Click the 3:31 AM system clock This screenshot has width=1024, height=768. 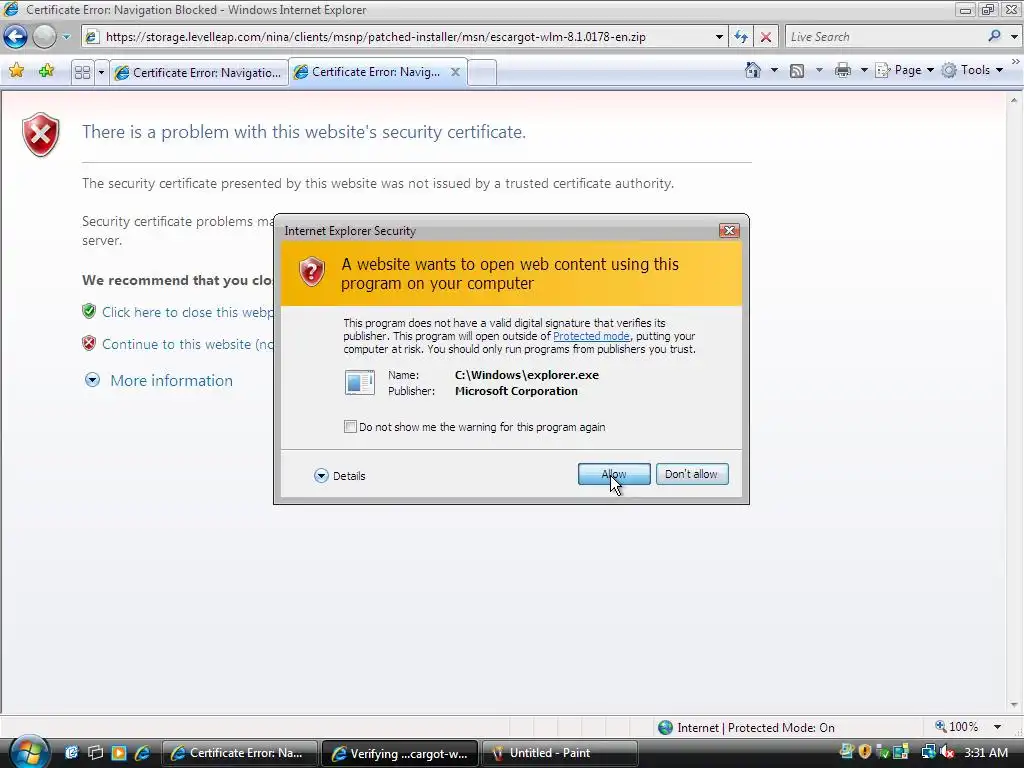(985, 752)
